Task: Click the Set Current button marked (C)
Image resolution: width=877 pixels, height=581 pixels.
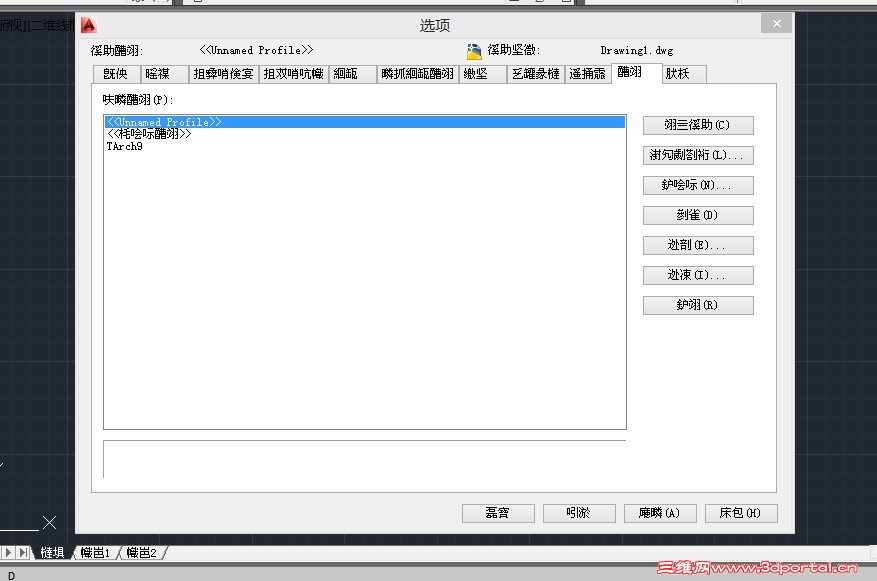Action: tap(698, 125)
